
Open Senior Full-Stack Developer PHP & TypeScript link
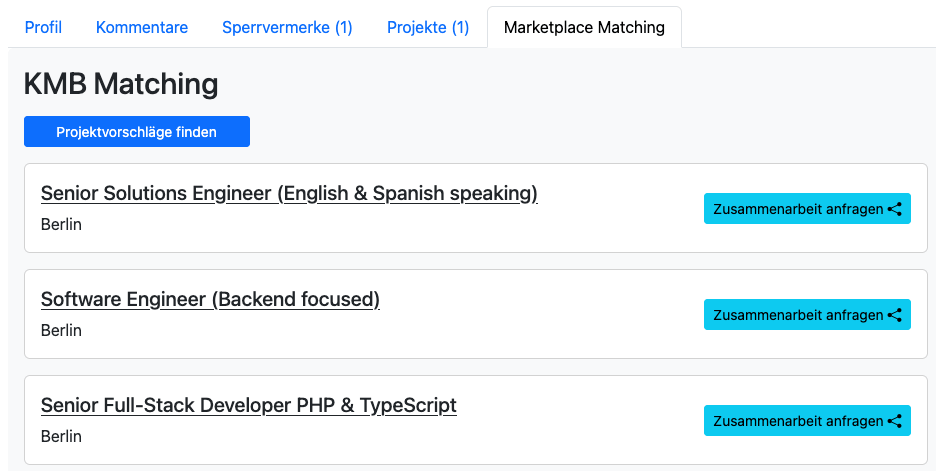(x=248, y=405)
